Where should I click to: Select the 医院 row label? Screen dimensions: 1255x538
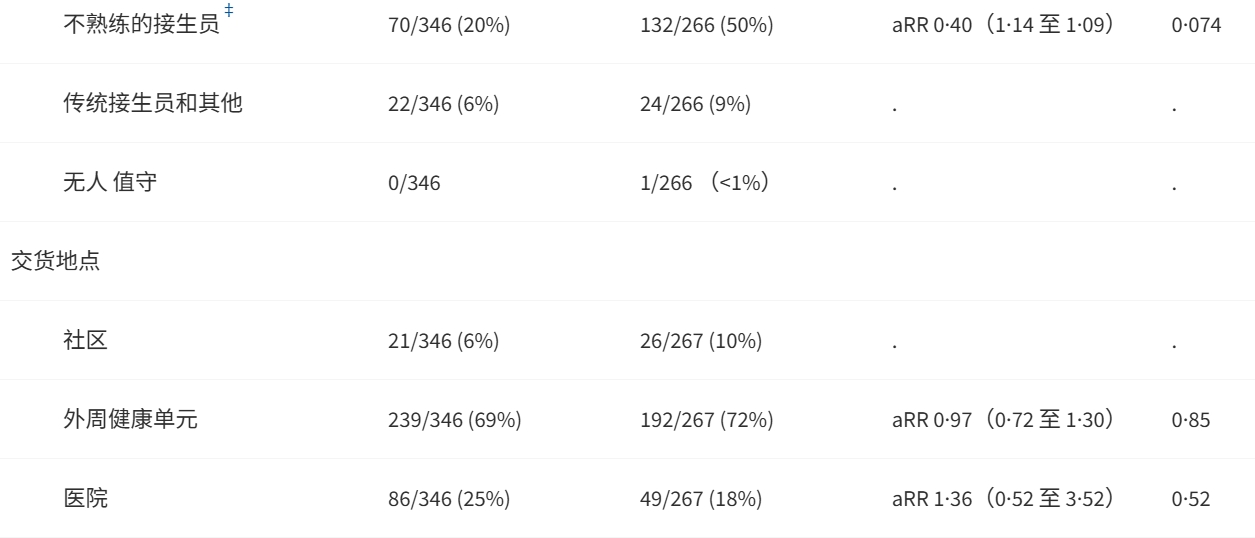click(86, 498)
